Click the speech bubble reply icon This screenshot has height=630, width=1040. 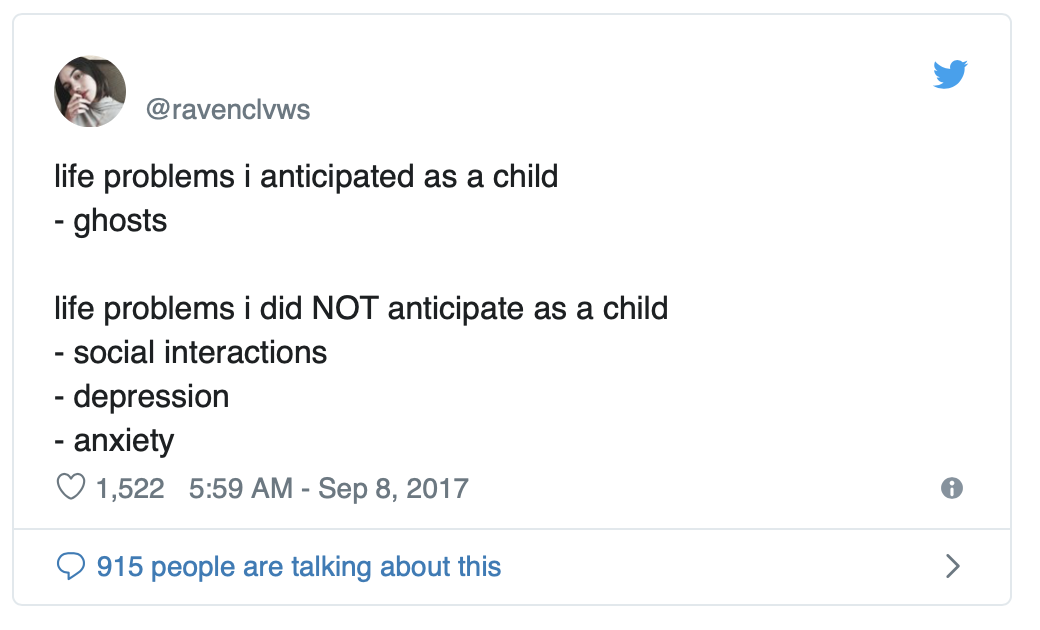point(70,567)
